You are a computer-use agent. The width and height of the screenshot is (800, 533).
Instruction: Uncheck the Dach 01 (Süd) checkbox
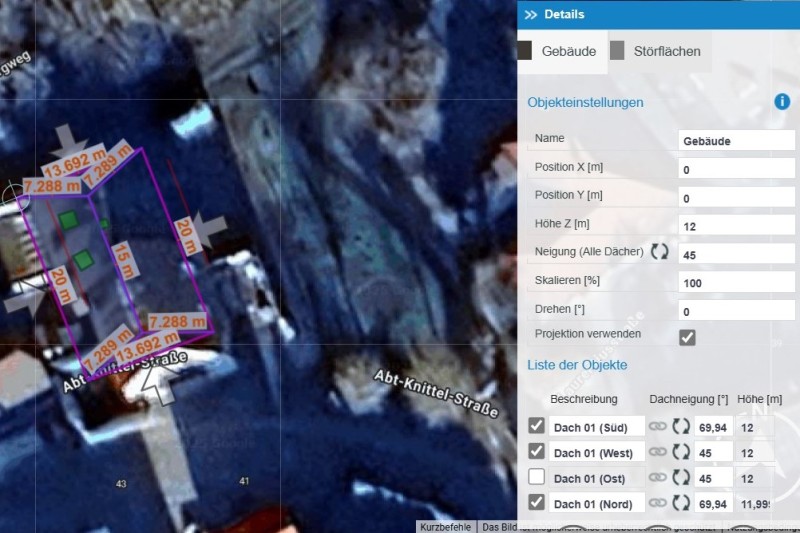coord(537,426)
